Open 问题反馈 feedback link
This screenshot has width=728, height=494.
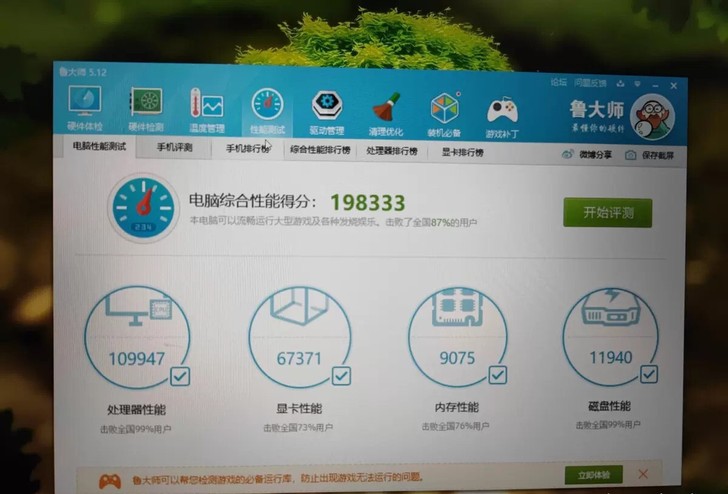point(590,83)
